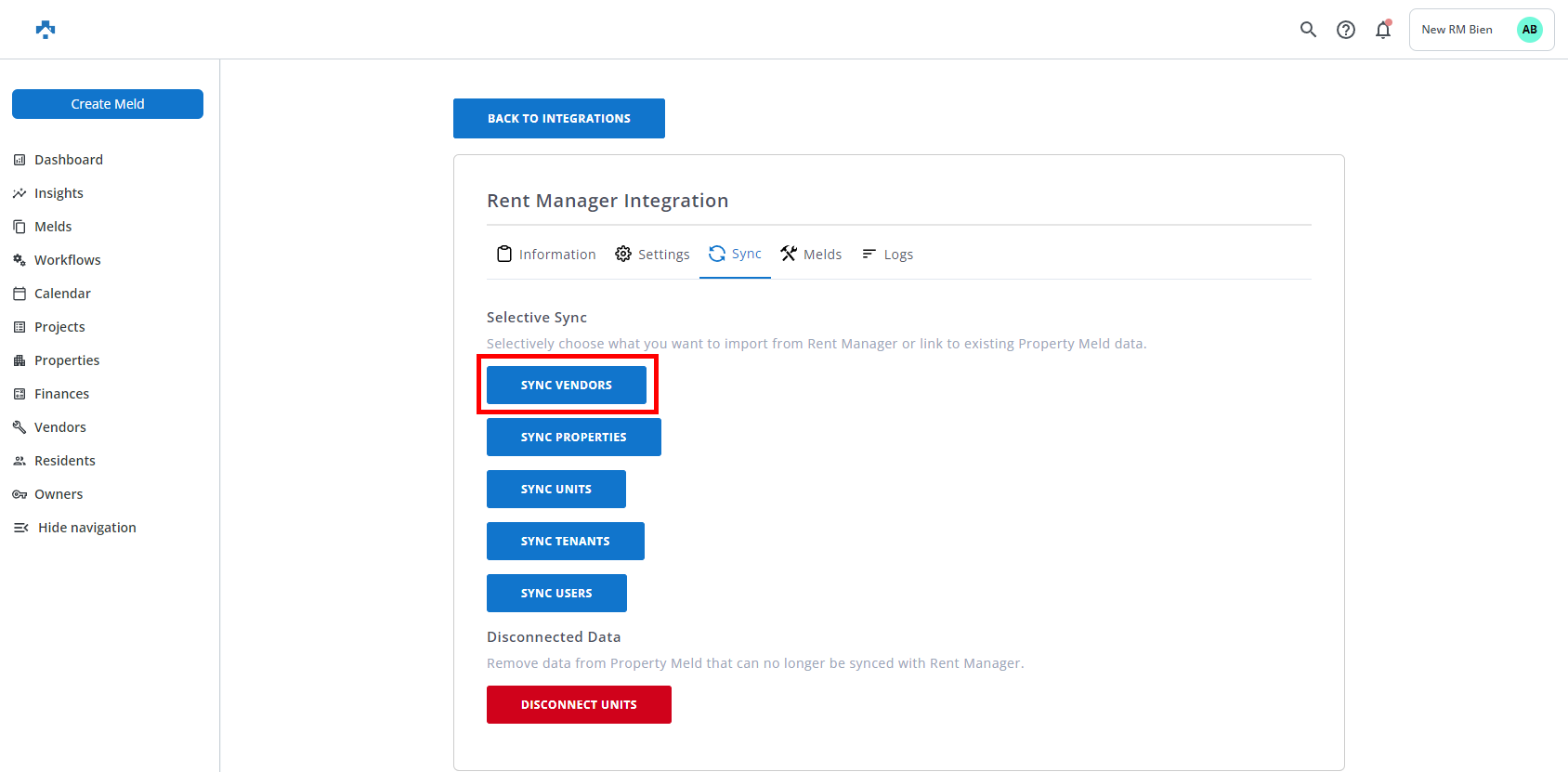This screenshot has width=1568, height=772.
Task: Open the New RM Bien account menu
Action: coord(1457,30)
